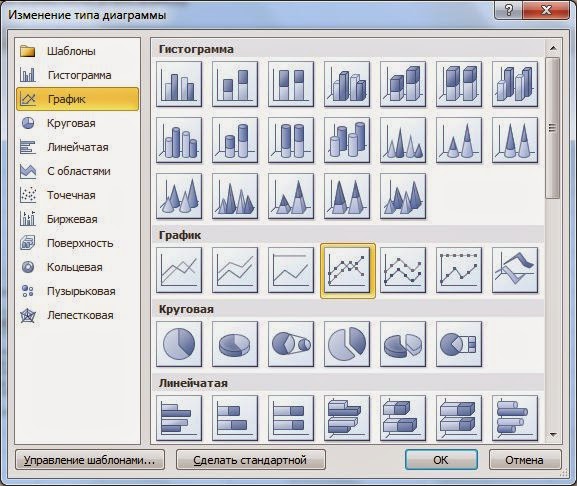Screen dimensions: 577x486
Task: Switch to the Гистограмма category
Action: click(78, 75)
